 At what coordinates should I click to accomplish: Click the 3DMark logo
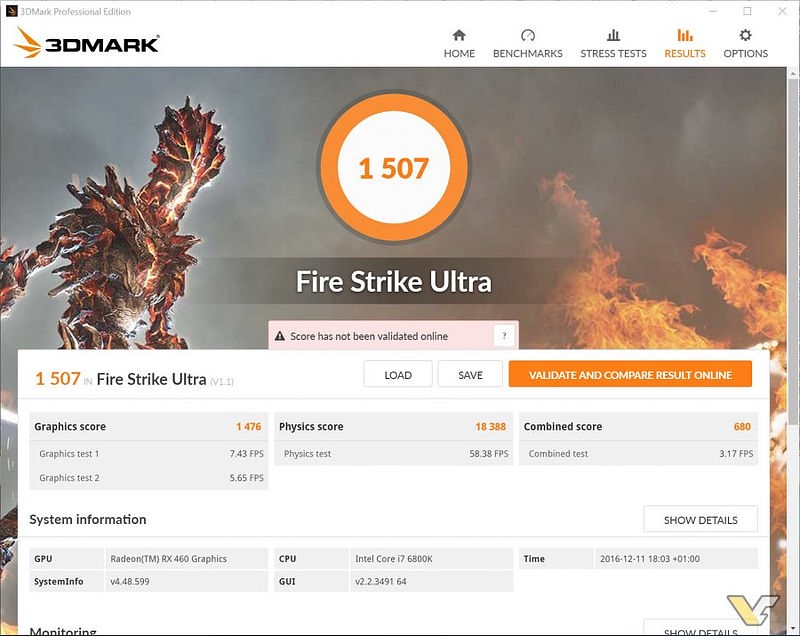tap(86, 43)
